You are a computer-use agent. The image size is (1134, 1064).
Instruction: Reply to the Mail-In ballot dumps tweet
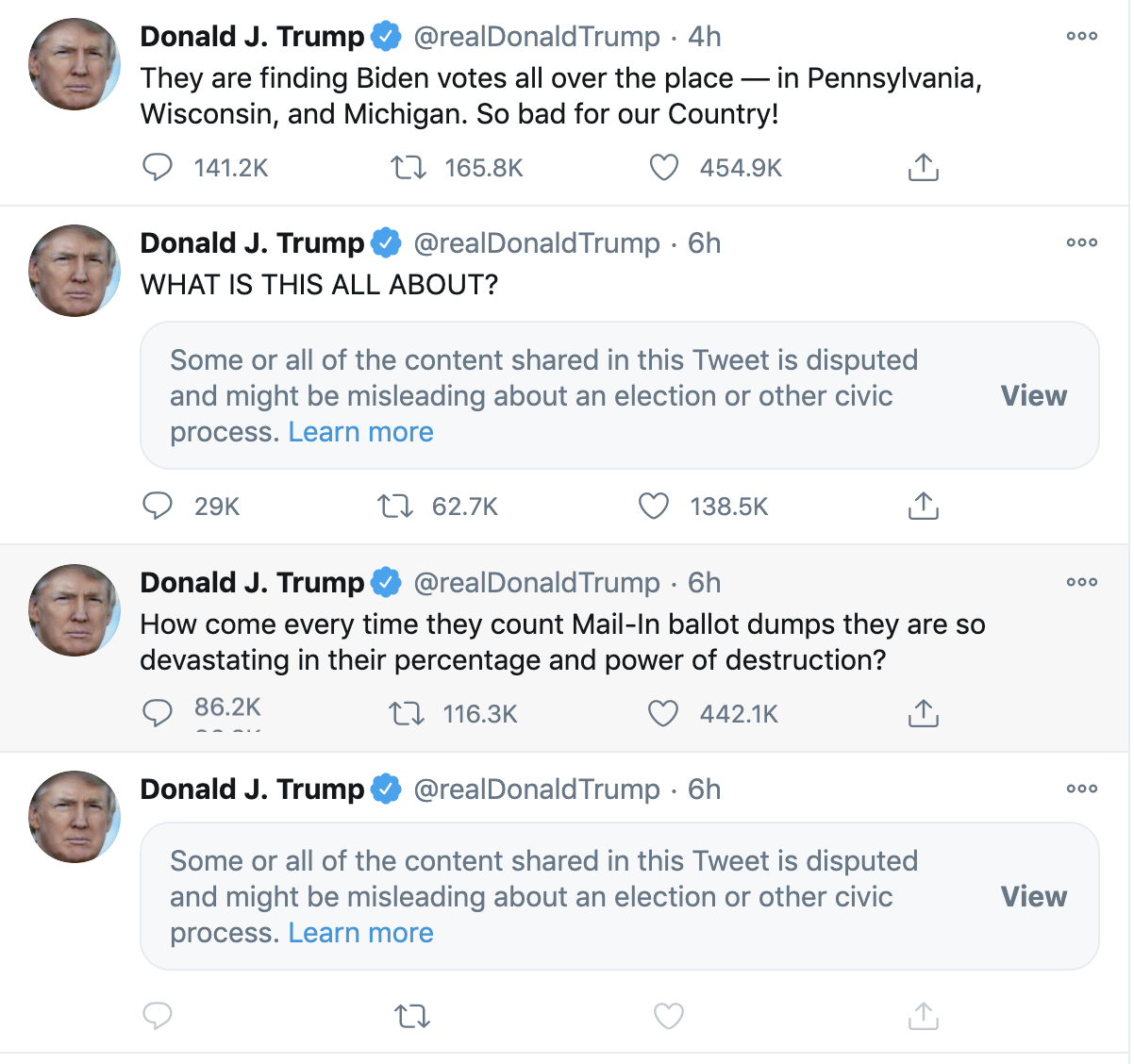click(x=158, y=713)
